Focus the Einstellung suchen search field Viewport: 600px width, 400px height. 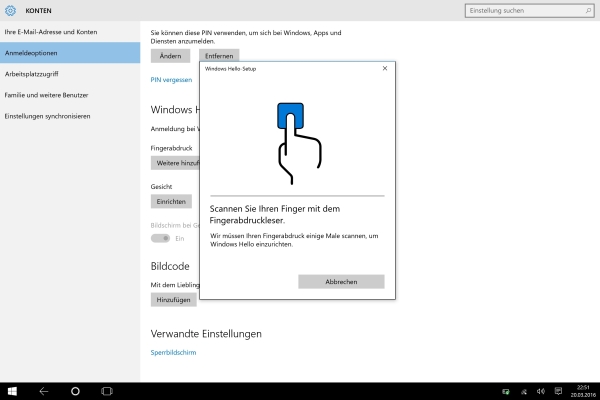[530, 11]
